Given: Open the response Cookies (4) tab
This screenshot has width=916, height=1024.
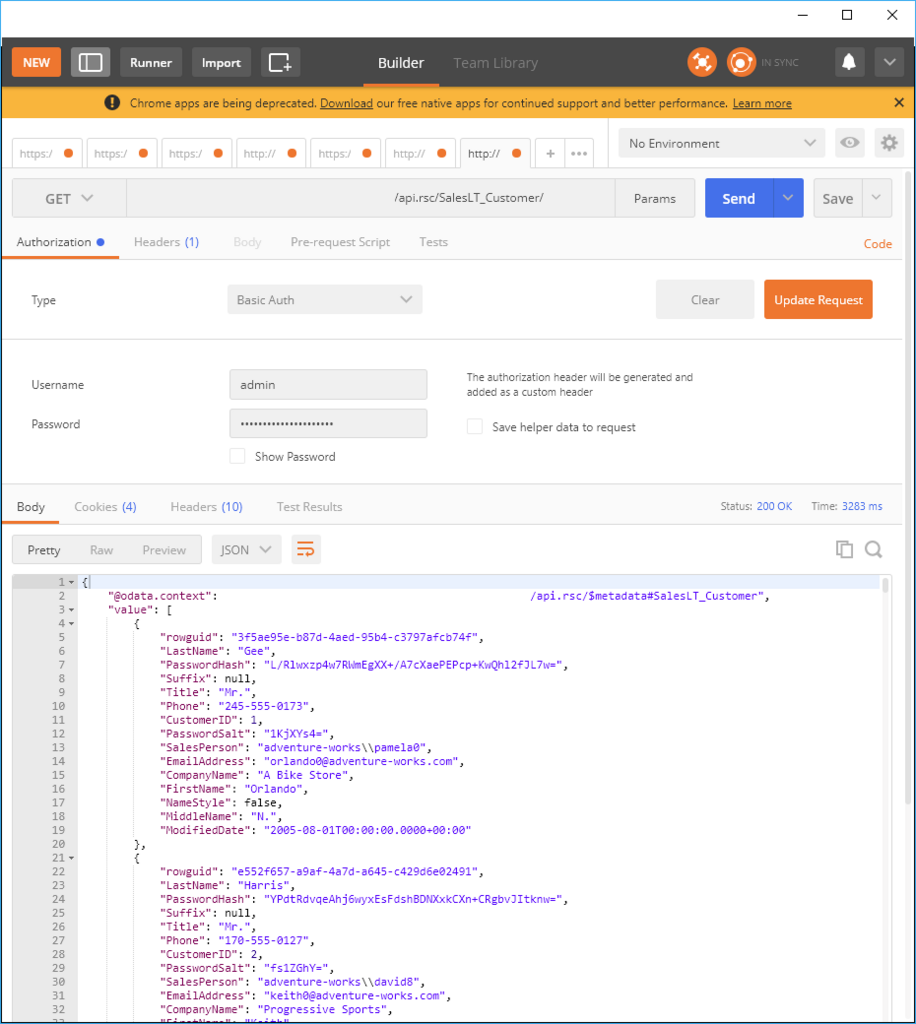Looking at the screenshot, I should click(105, 507).
